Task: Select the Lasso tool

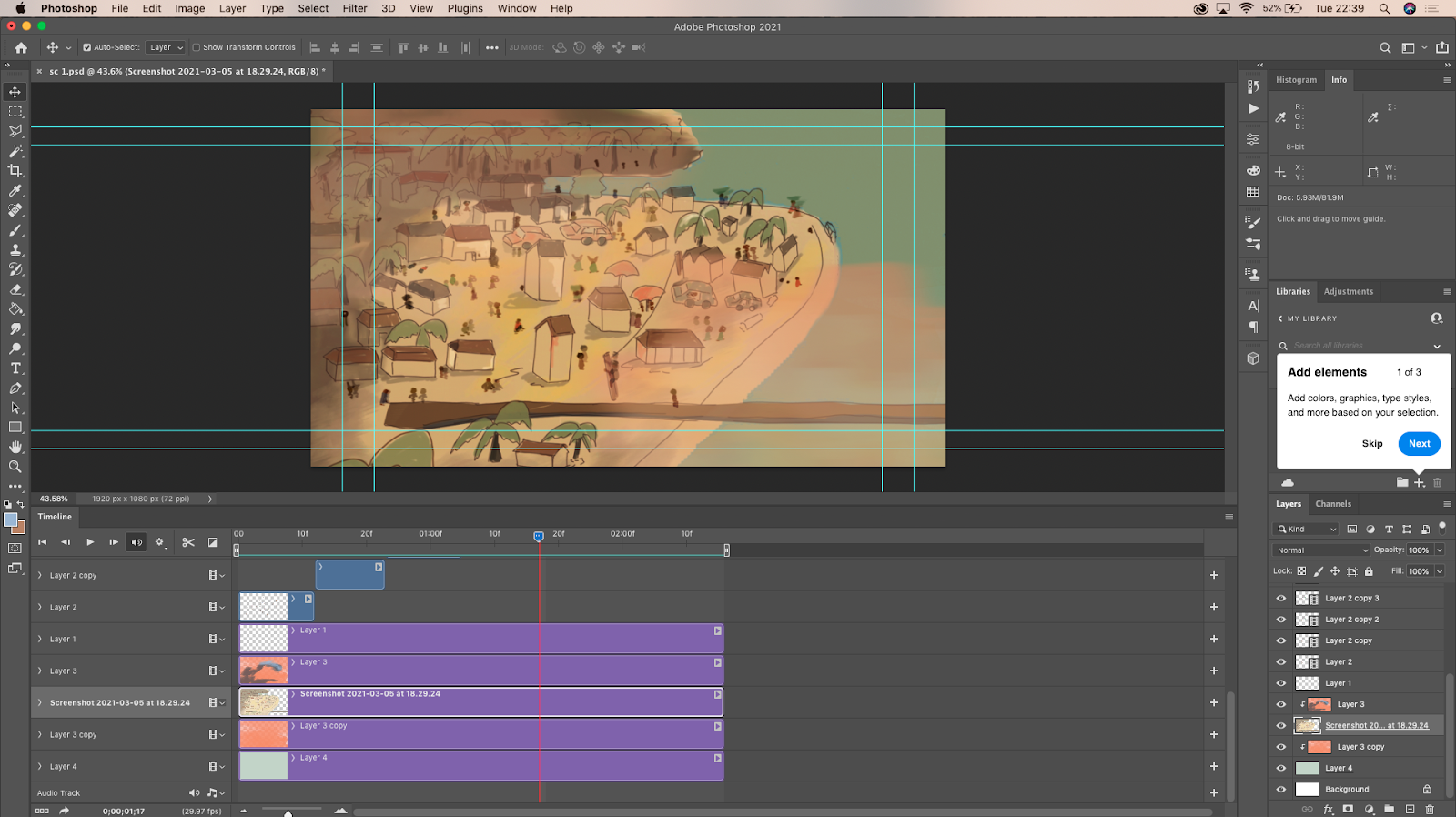Action: point(15,131)
